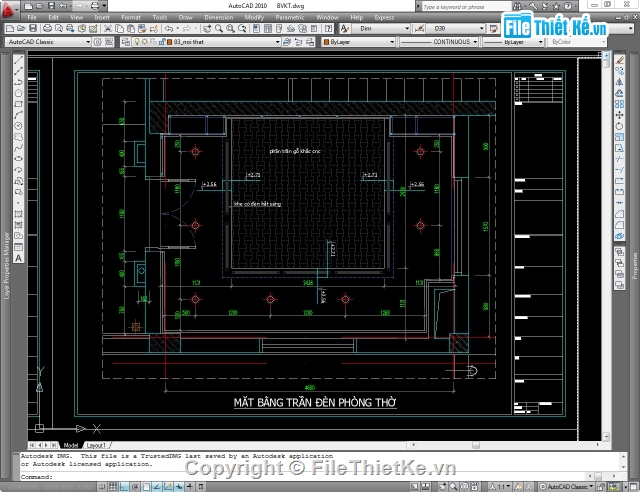This screenshot has height=492, width=640.
Task: Click the Dimension Style icon beside D30
Action: pos(419,28)
